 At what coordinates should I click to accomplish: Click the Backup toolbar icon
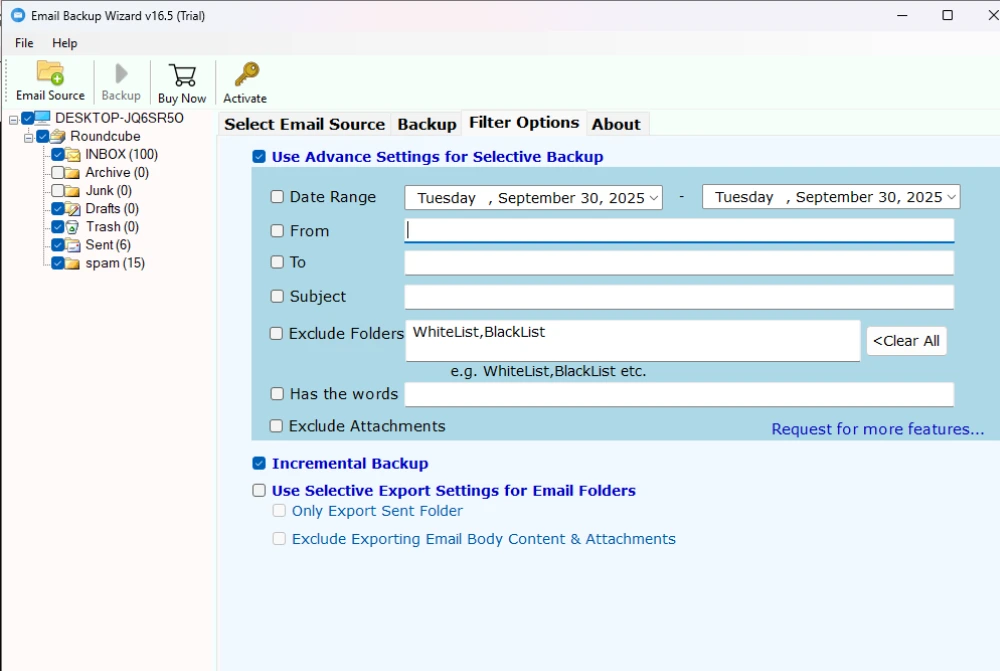pyautogui.click(x=120, y=74)
